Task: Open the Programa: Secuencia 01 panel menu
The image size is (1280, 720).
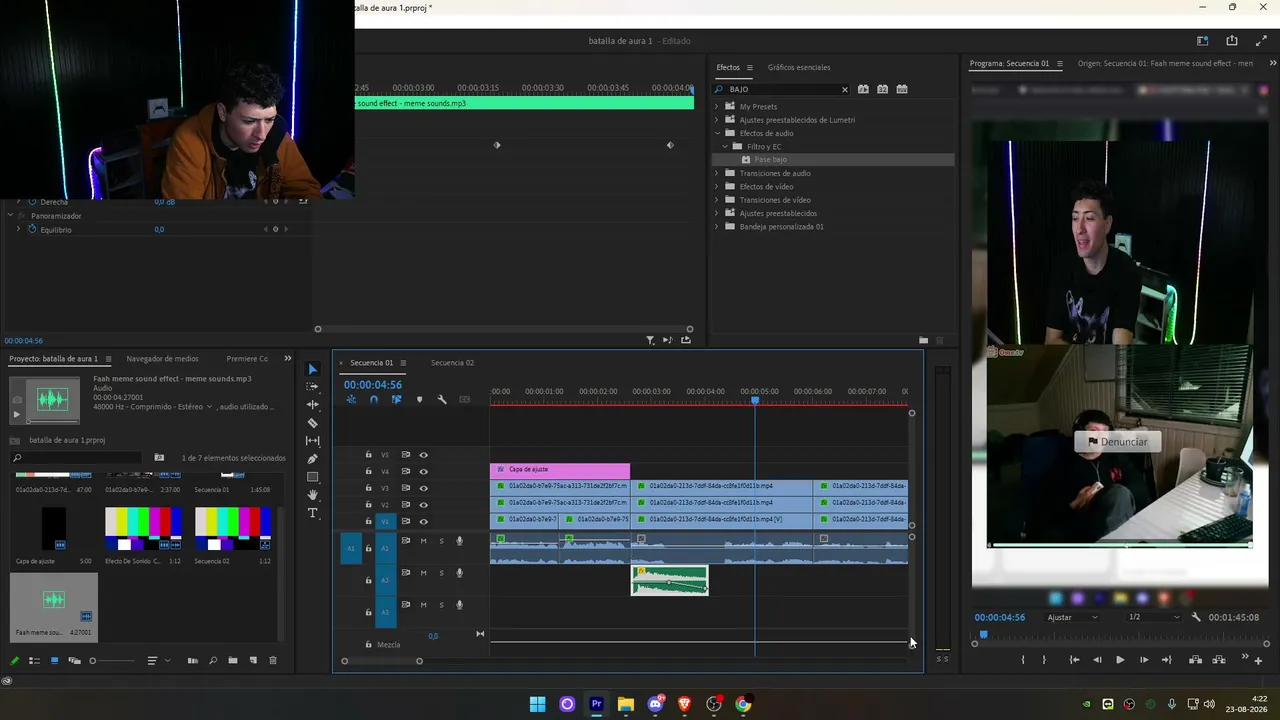Action: point(1060,64)
